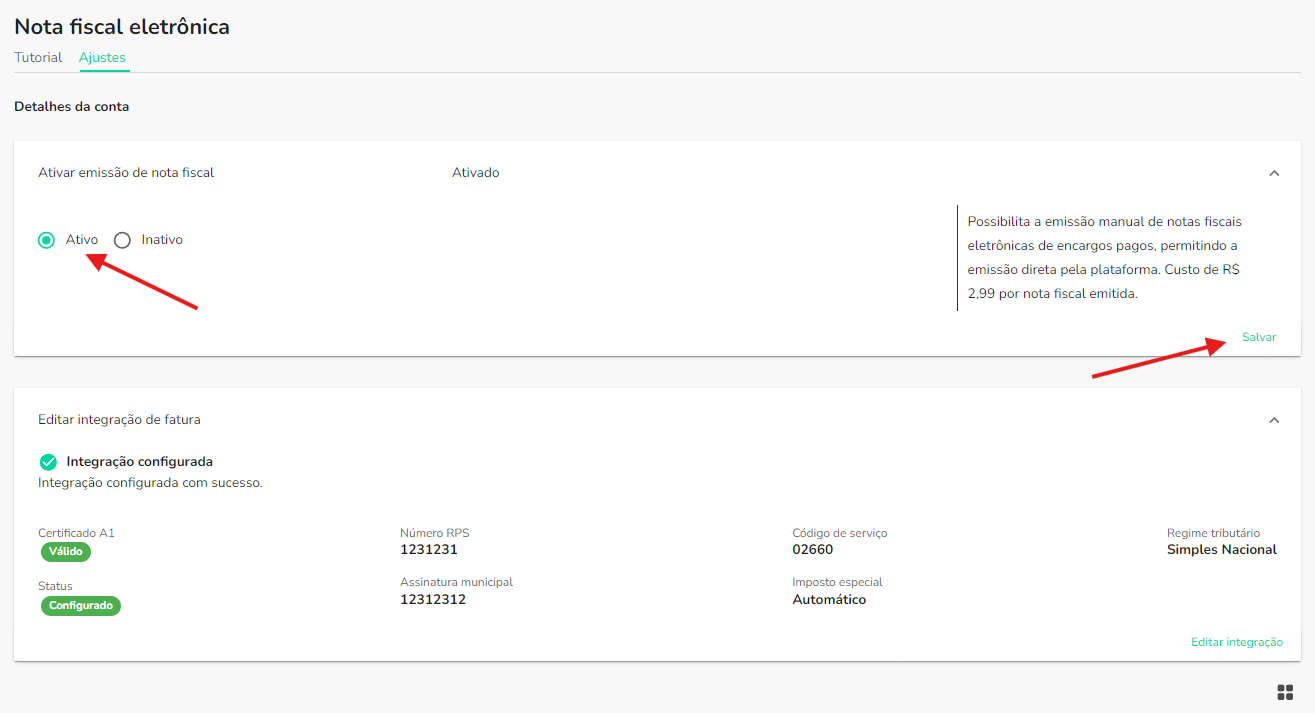Click the green checkmark icon beside Integração configurada

pos(47,462)
